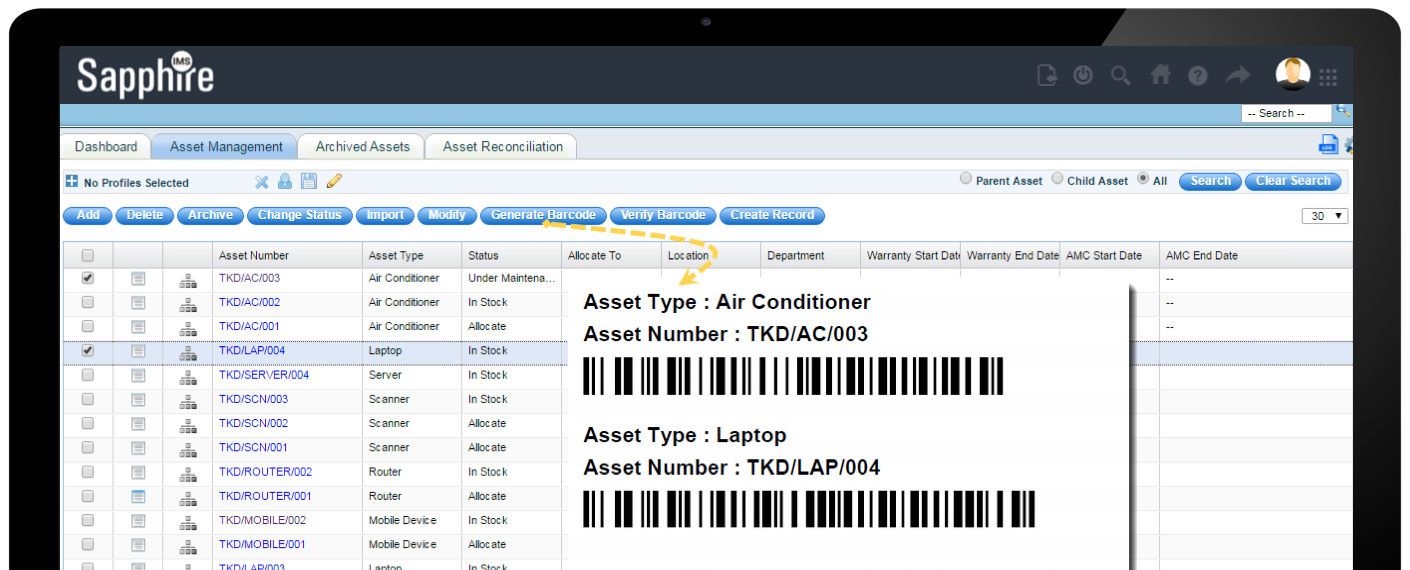Open hierarchy icon for TKD/SCN/002
This screenshot has width=1410, height=570.
tap(188, 425)
